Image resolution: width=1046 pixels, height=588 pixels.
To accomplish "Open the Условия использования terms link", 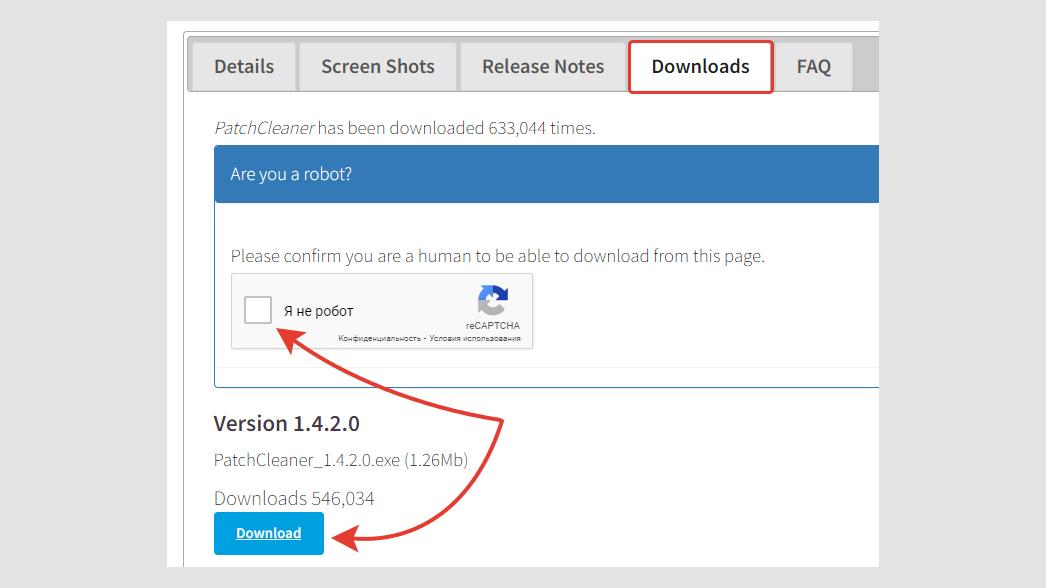I will pos(474,338).
